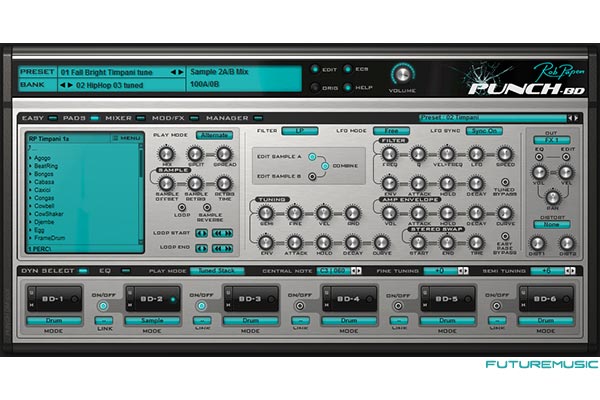Open the LFO Sync dropdown

click(484, 131)
